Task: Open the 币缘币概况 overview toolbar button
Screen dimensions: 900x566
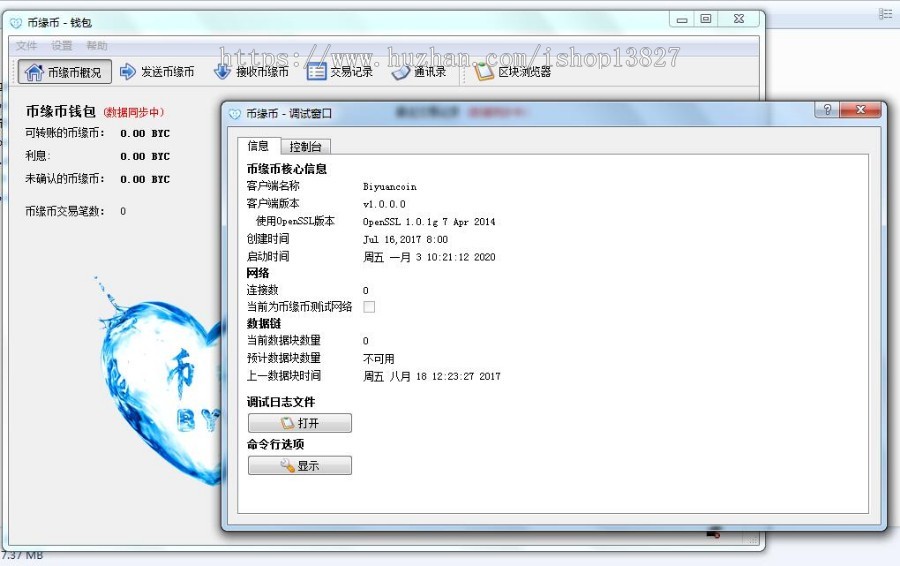Action: point(65,72)
